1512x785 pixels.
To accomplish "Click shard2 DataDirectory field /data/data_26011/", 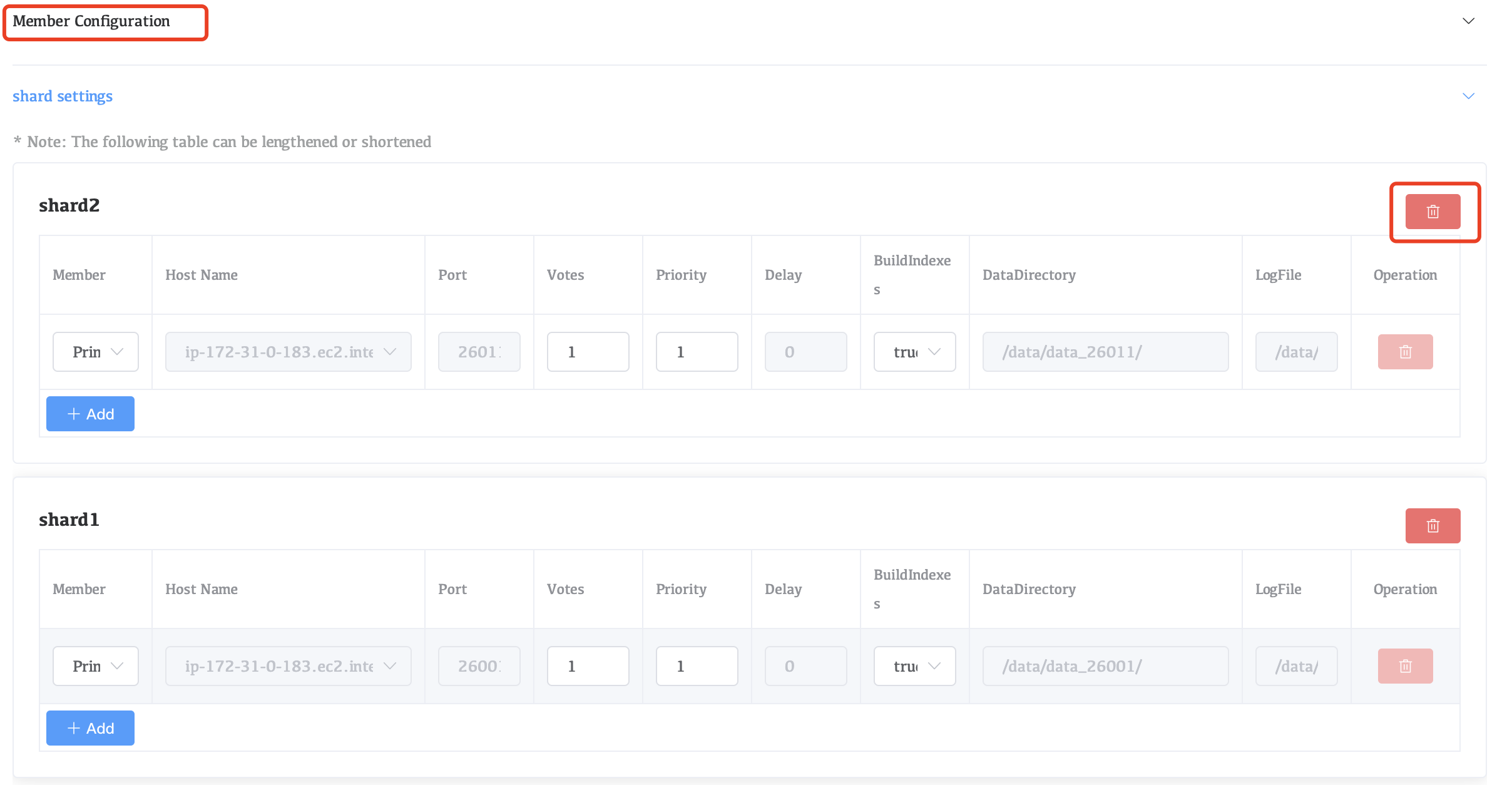I will tap(1105, 352).
